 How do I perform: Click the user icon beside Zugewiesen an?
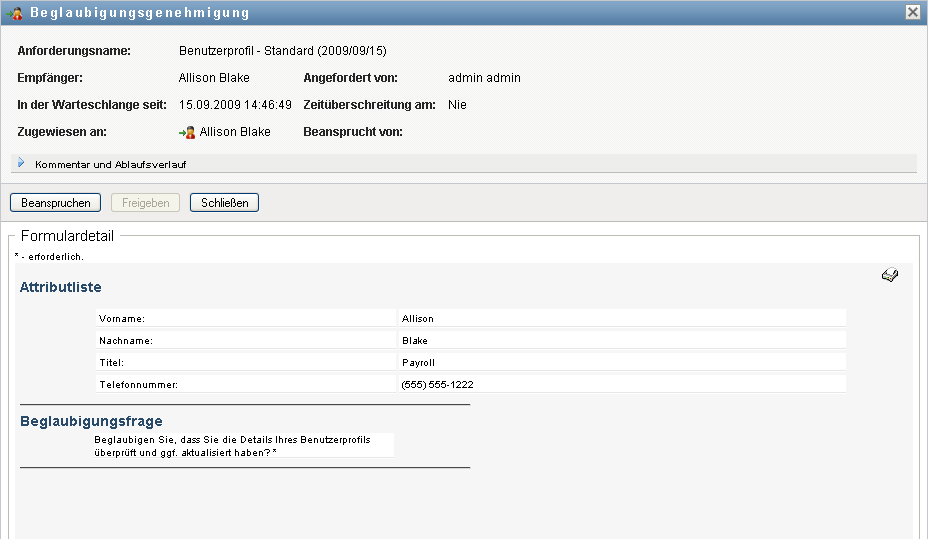(x=187, y=132)
